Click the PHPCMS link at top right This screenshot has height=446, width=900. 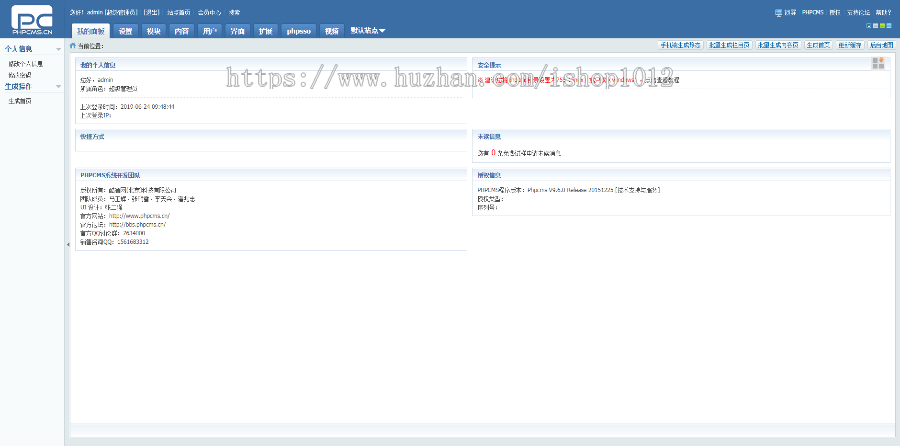(812, 12)
